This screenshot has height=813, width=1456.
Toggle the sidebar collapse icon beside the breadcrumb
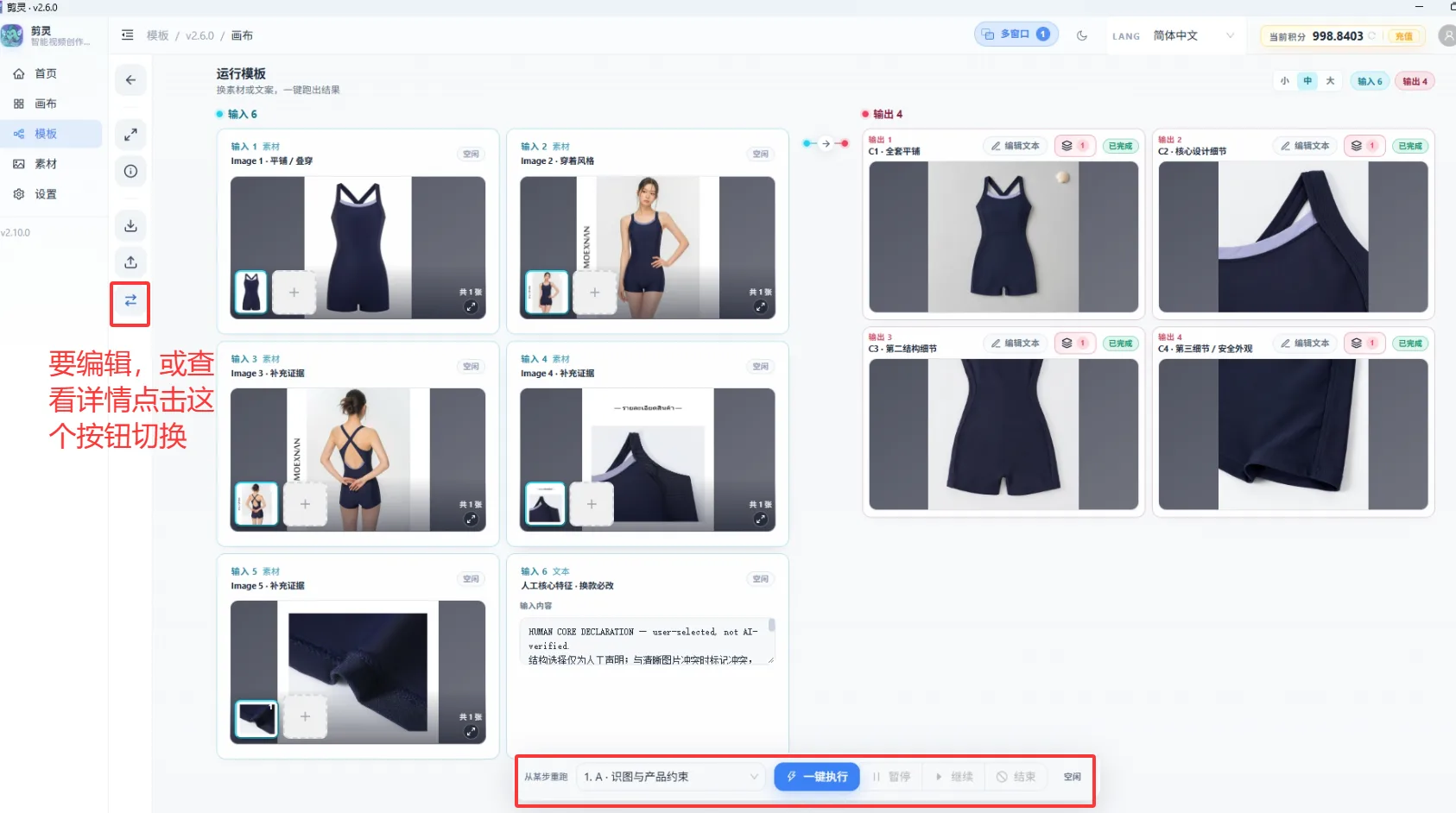[x=128, y=35]
